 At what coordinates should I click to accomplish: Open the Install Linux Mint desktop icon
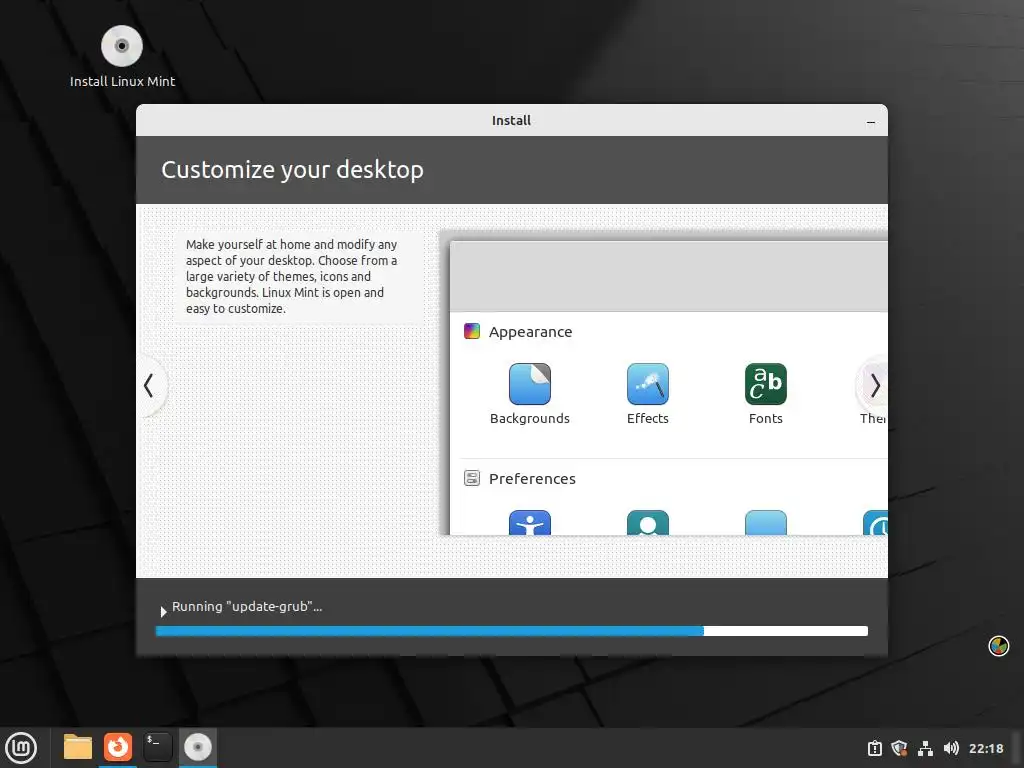(122, 57)
